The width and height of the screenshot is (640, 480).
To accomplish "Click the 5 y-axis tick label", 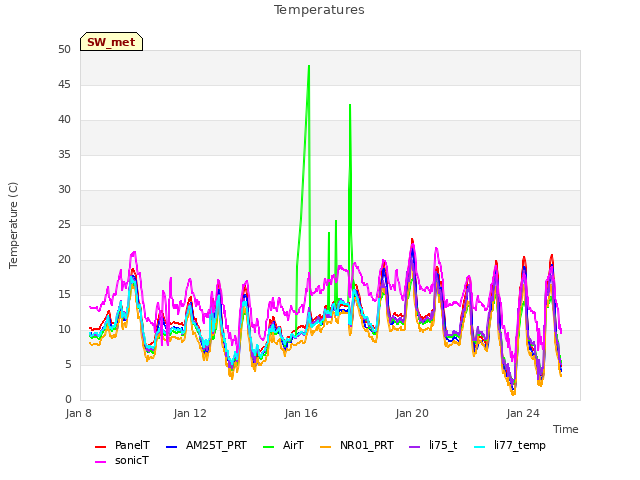I will 68,364.
